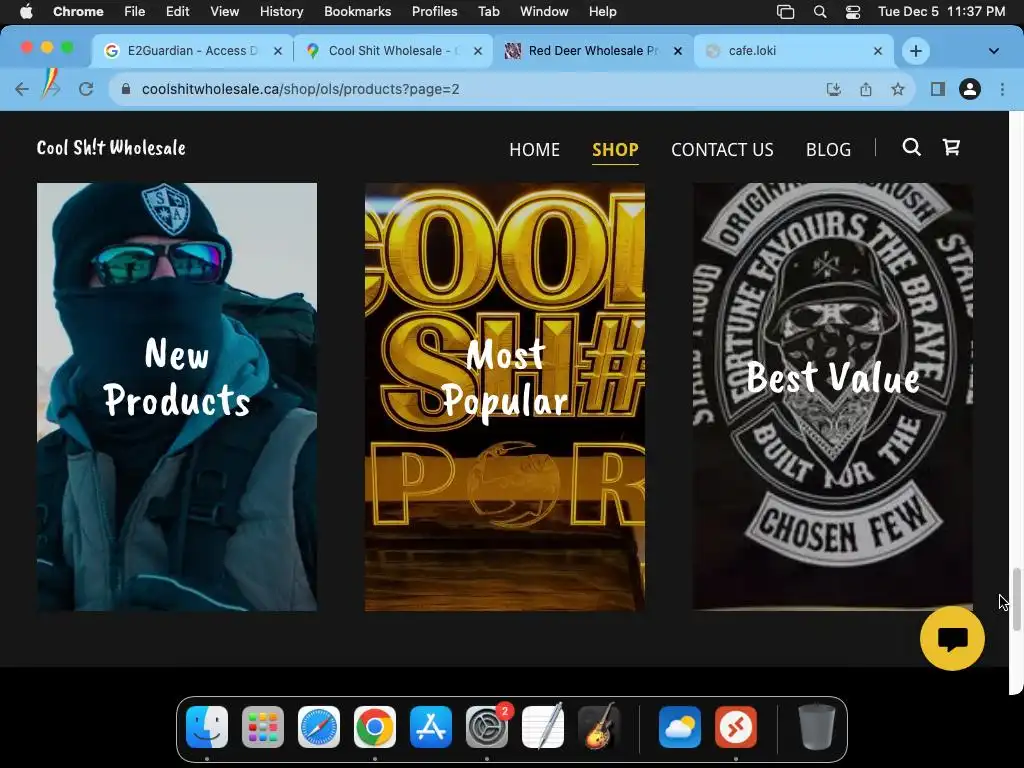This screenshot has width=1024, height=768.
Task: Open the Weather app in the dock
Action: 680,727
